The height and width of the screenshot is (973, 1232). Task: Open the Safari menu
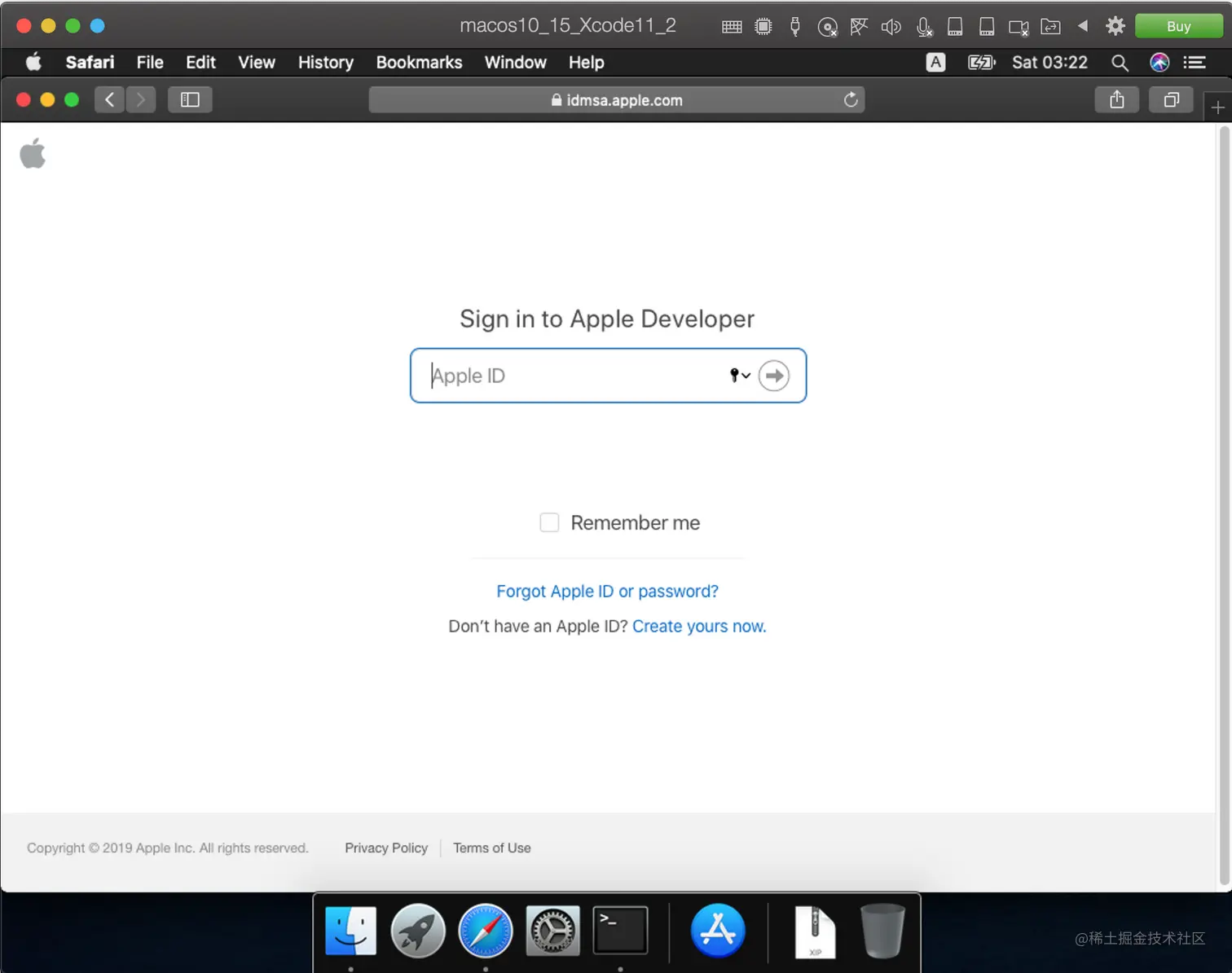tap(90, 62)
